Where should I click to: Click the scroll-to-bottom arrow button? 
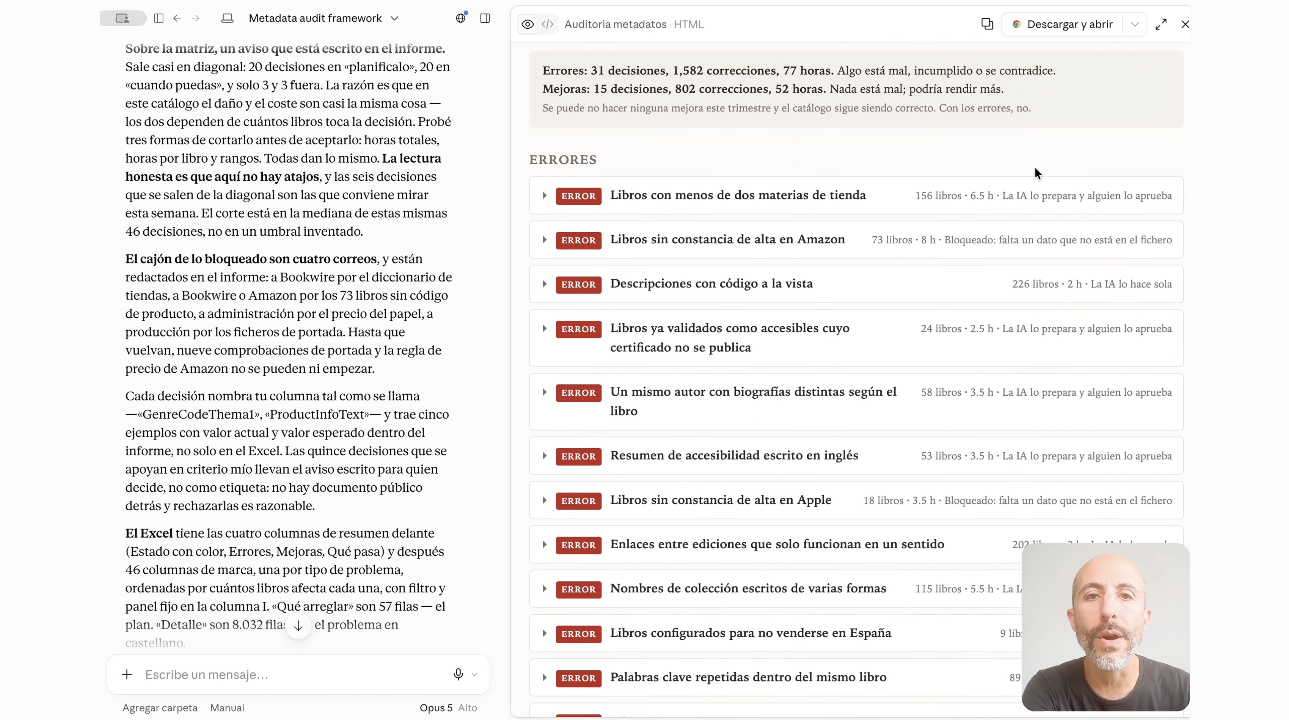[x=298, y=625]
